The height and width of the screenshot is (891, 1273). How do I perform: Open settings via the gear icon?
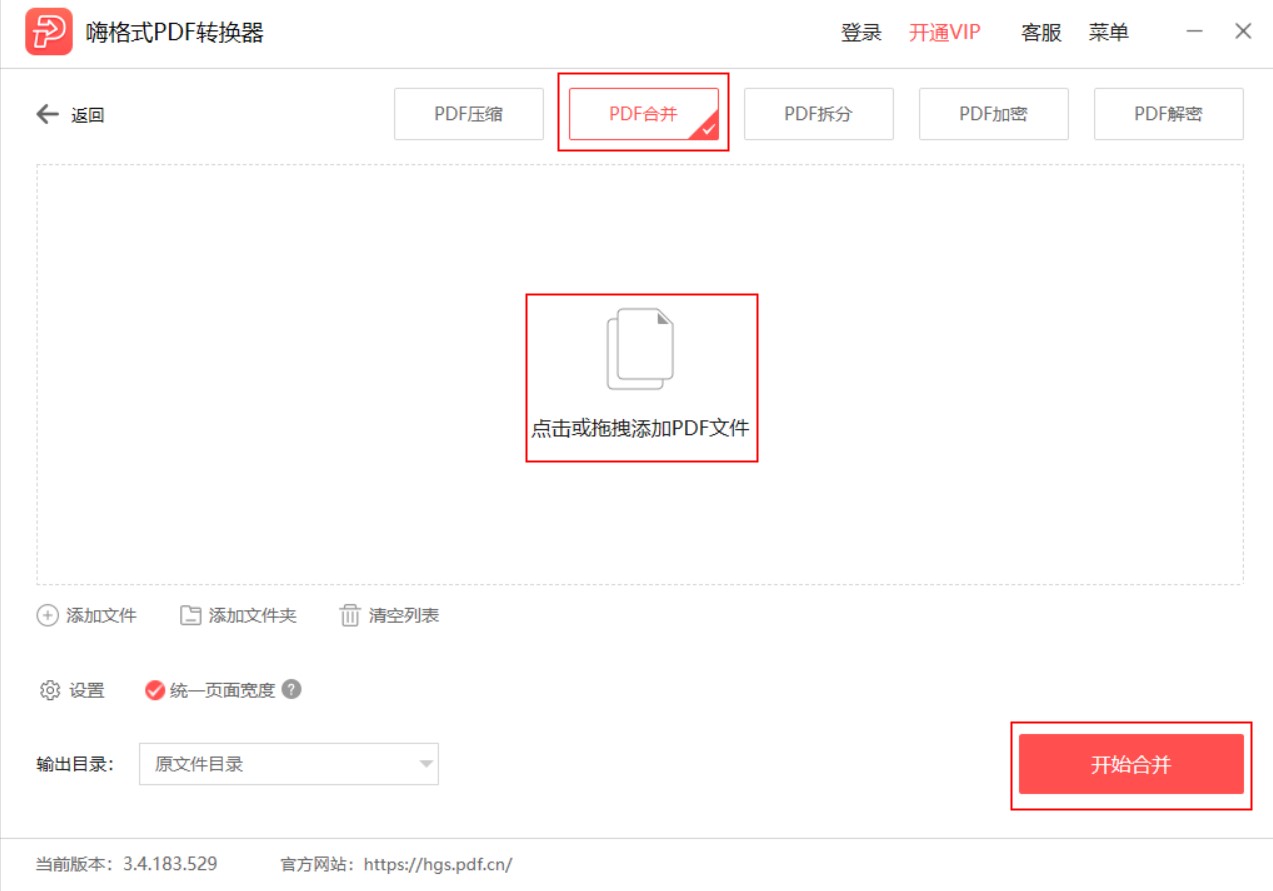pos(50,690)
